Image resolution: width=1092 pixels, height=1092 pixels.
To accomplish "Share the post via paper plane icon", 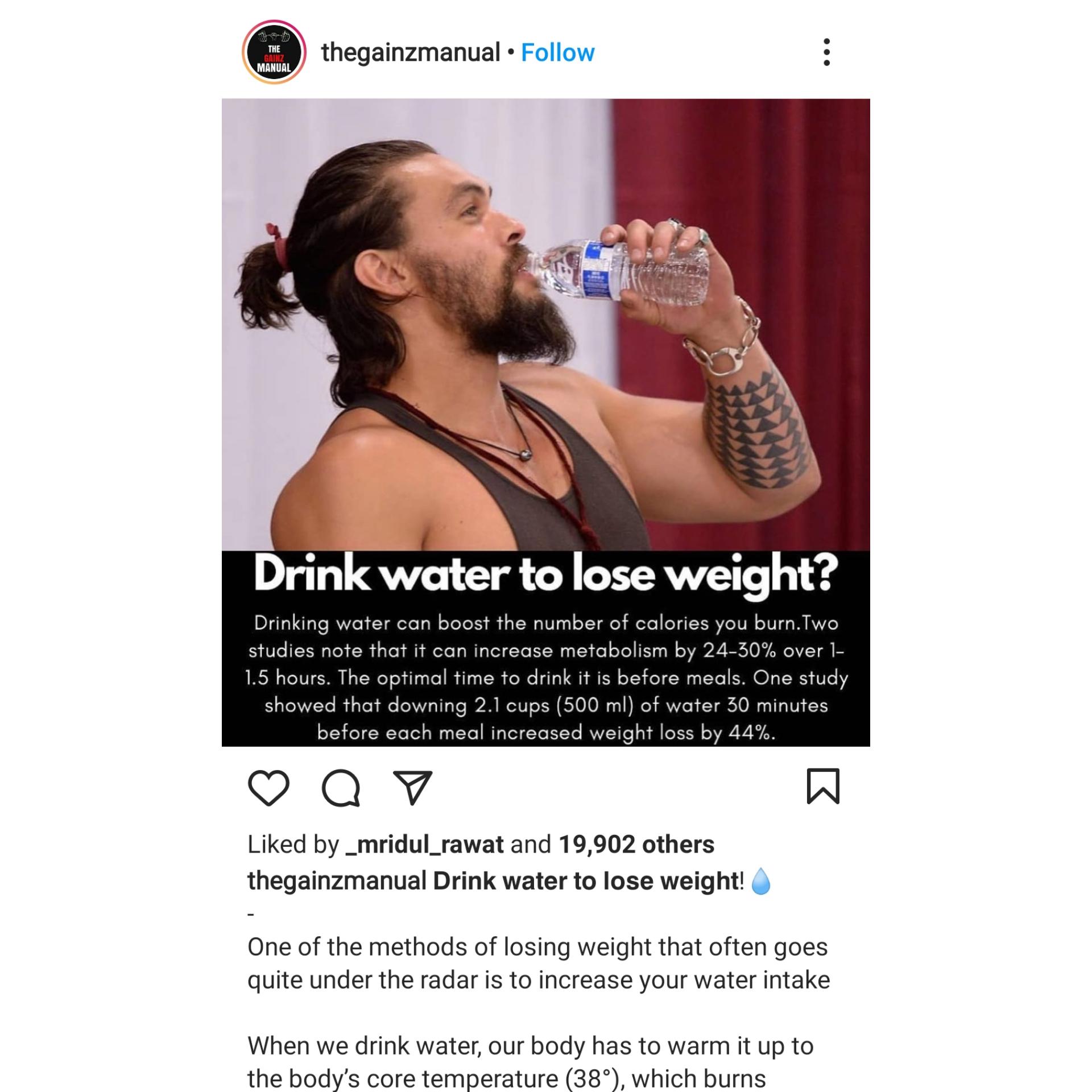I will tap(413, 788).
